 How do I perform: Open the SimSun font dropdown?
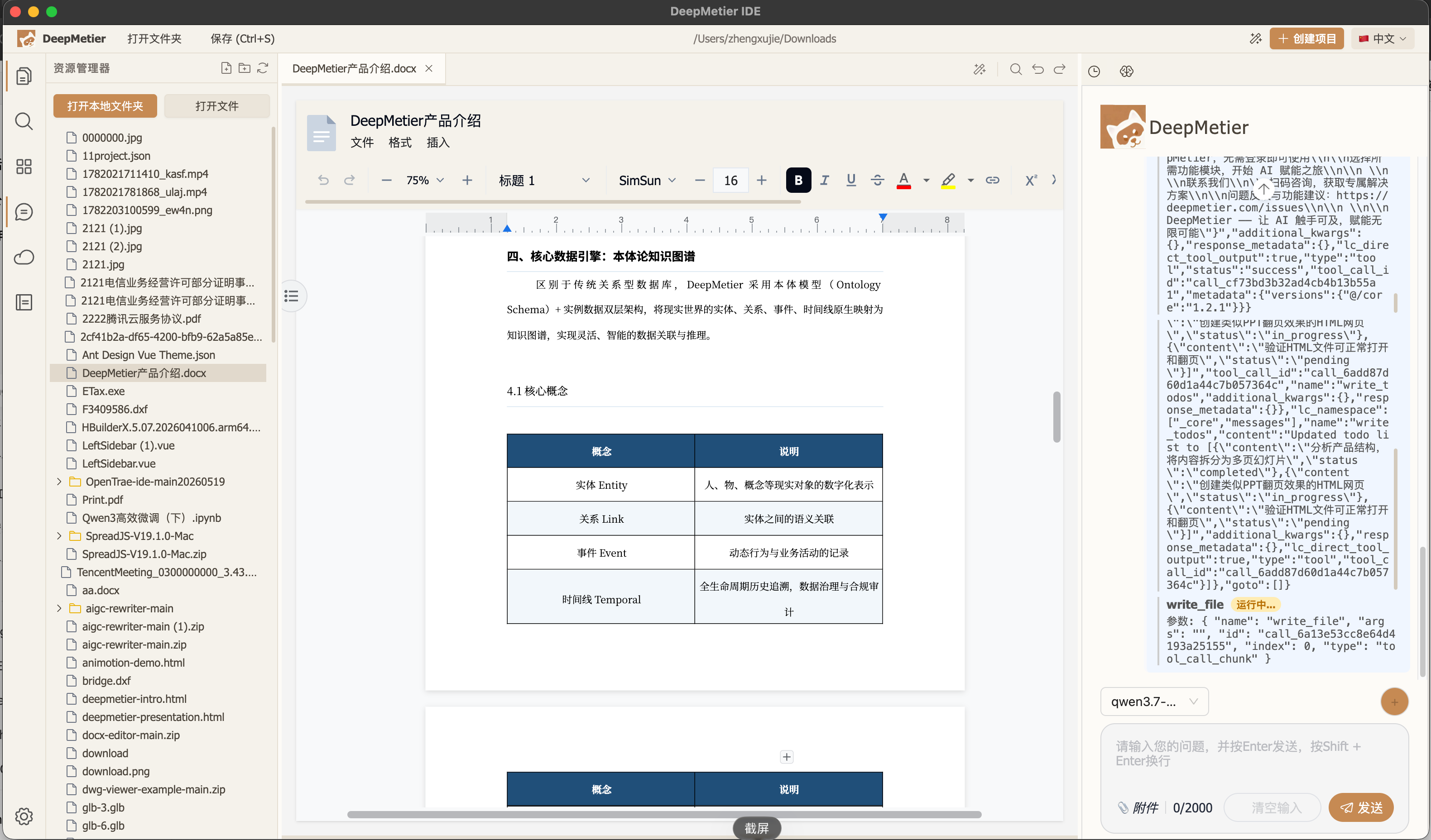tap(647, 180)
